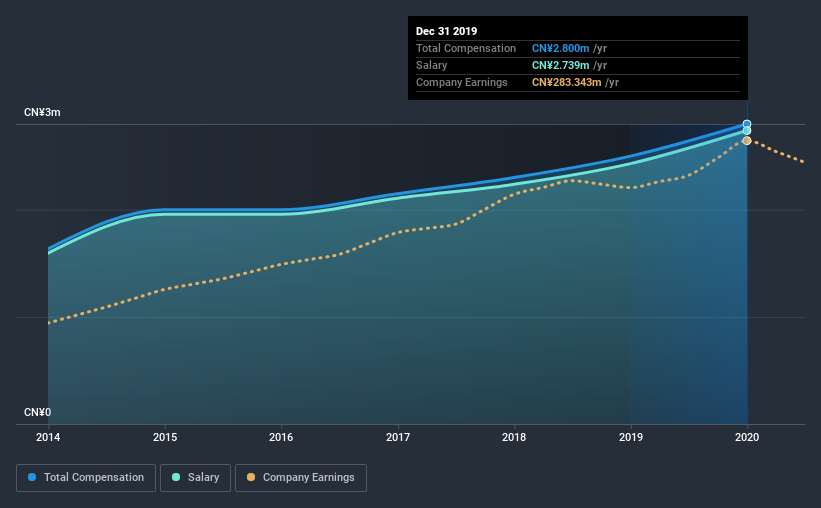Click the CN¥283.343m company earnings value

[x=567, y=82]
